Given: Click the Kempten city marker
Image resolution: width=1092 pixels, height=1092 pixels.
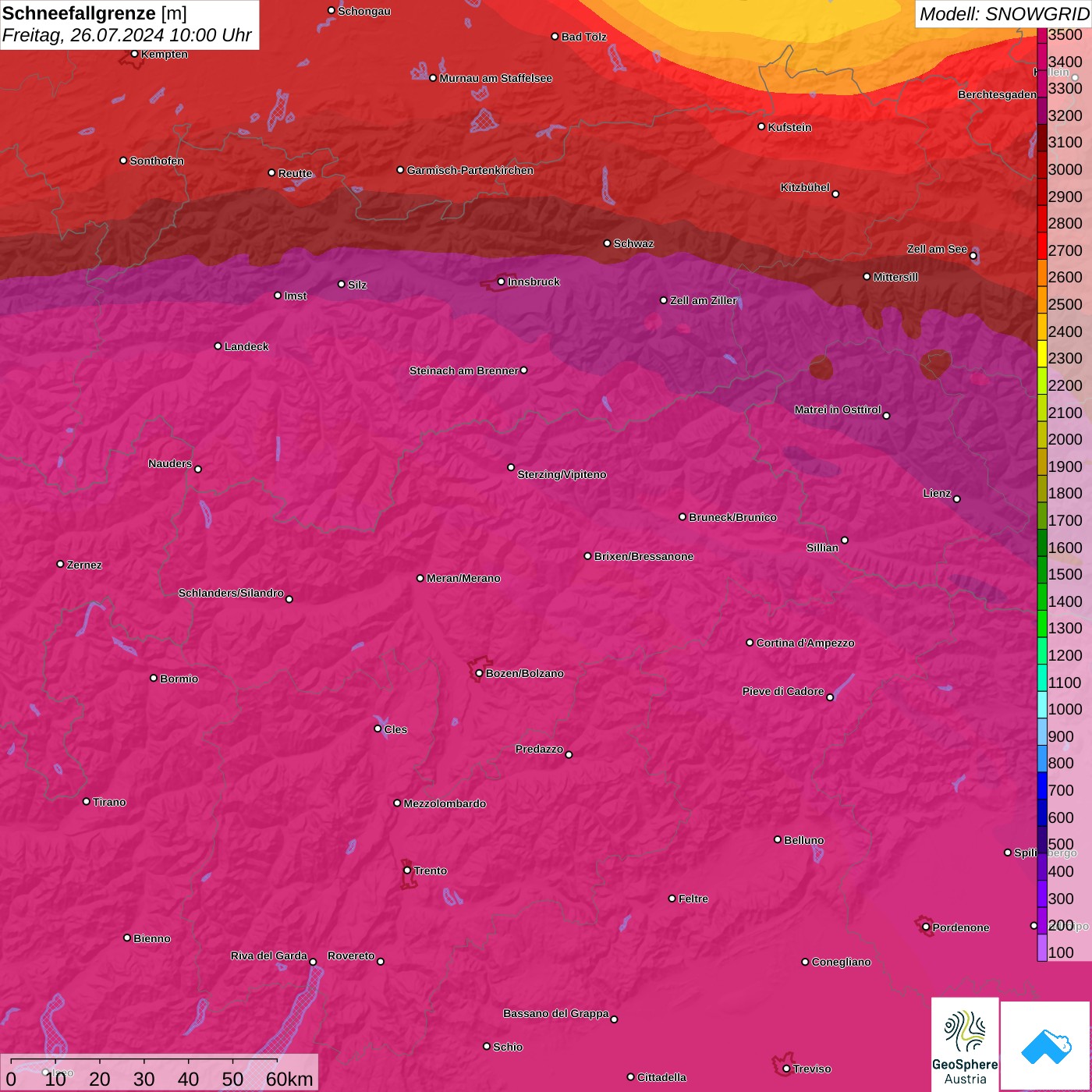Looking at the screenshot, I should (x=134, y=54).
